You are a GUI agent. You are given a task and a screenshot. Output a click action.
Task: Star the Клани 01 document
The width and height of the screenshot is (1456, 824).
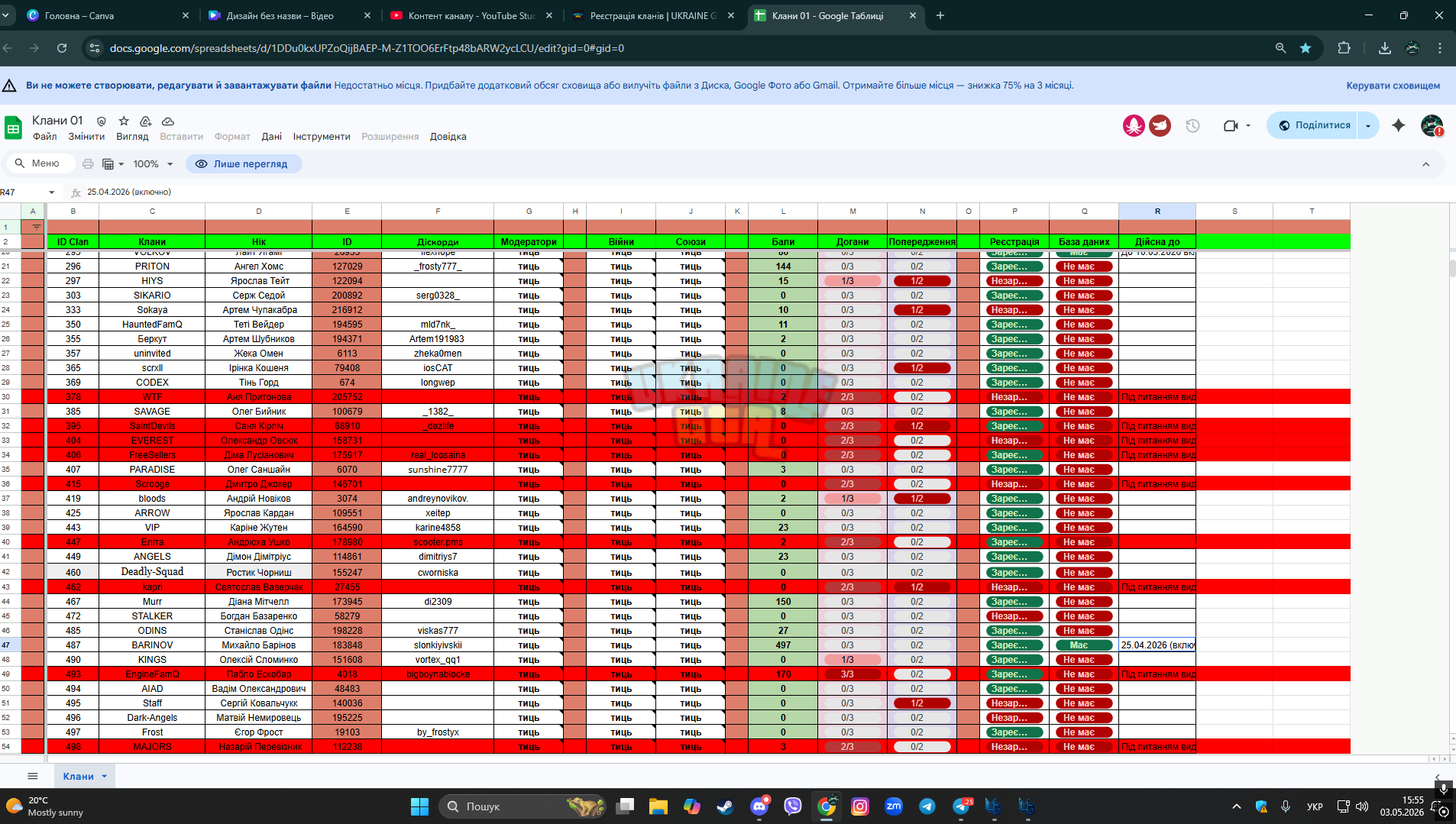click(124, 121)
